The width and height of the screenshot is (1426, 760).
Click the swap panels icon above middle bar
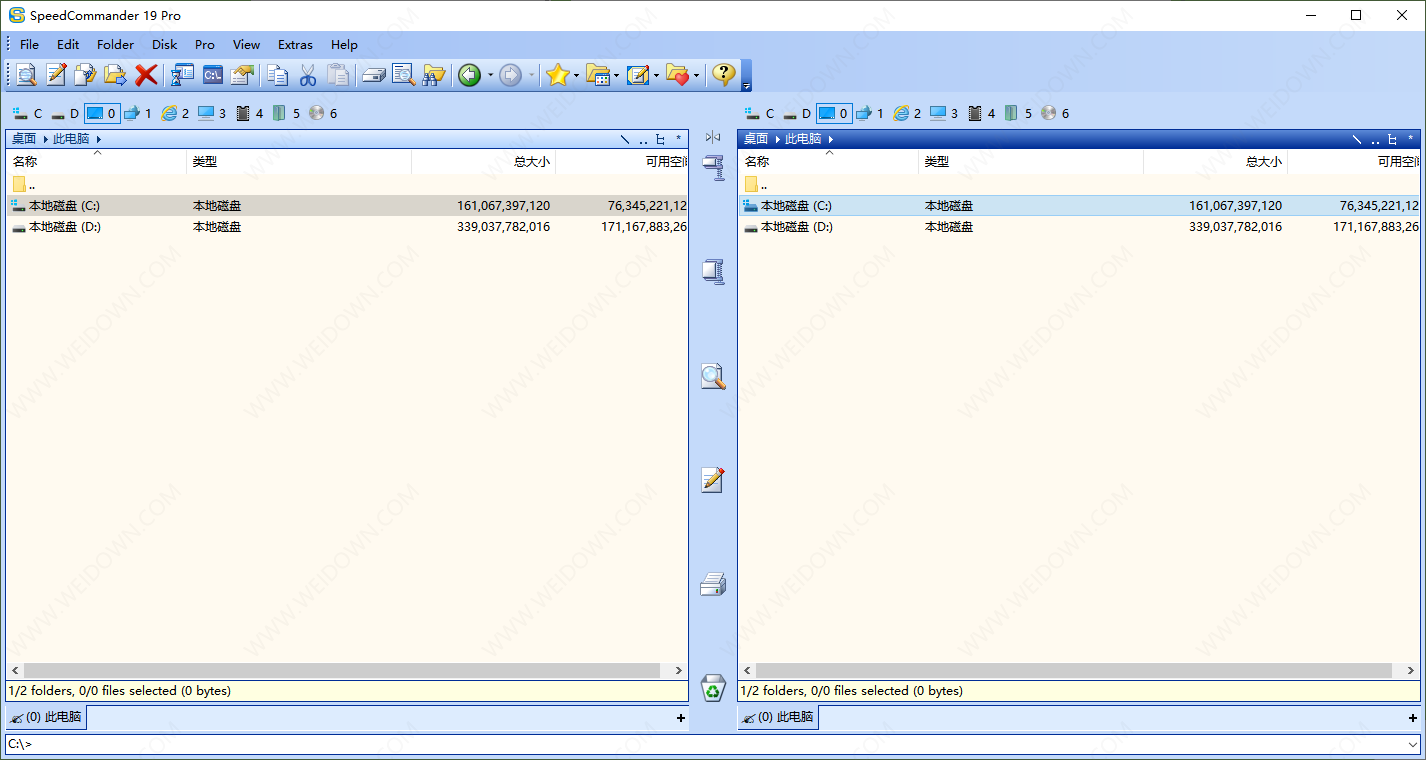pyautogui.click(x=713, y=137)
